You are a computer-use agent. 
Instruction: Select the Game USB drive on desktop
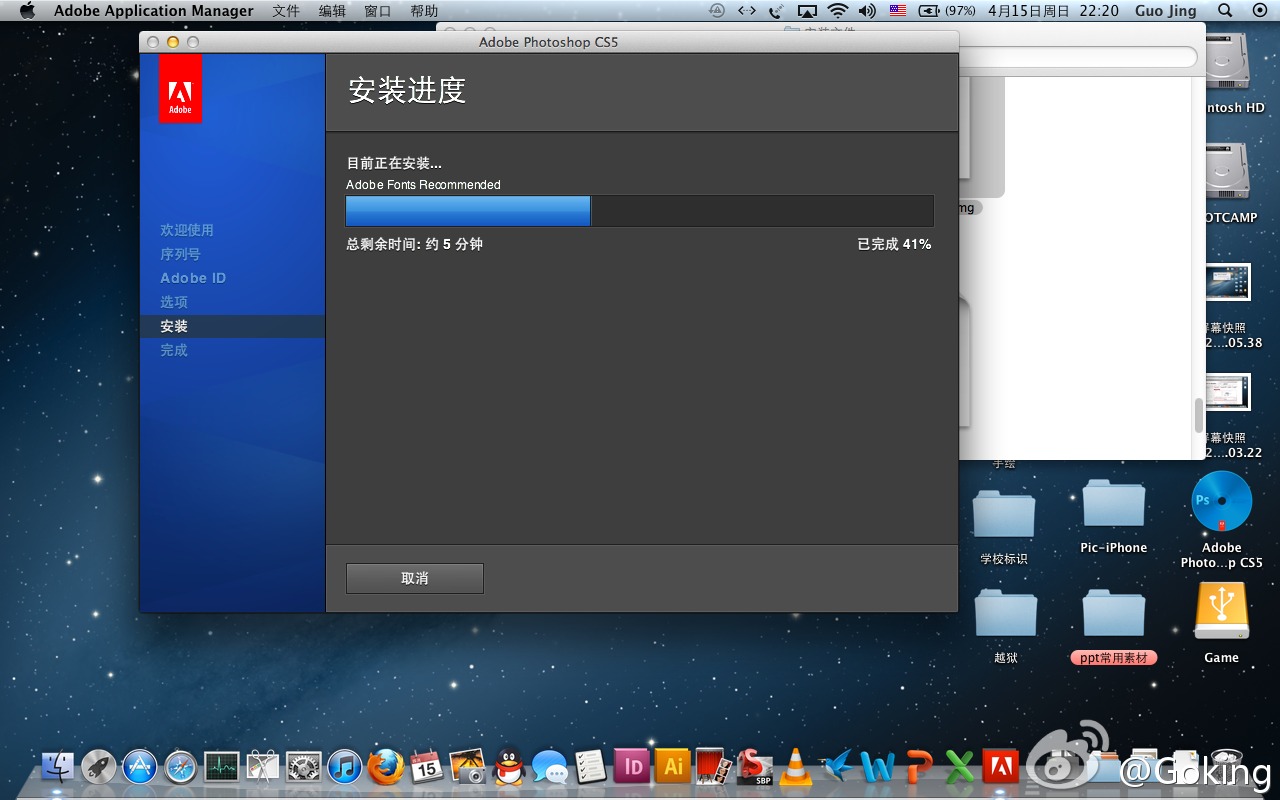(1222, 611)
